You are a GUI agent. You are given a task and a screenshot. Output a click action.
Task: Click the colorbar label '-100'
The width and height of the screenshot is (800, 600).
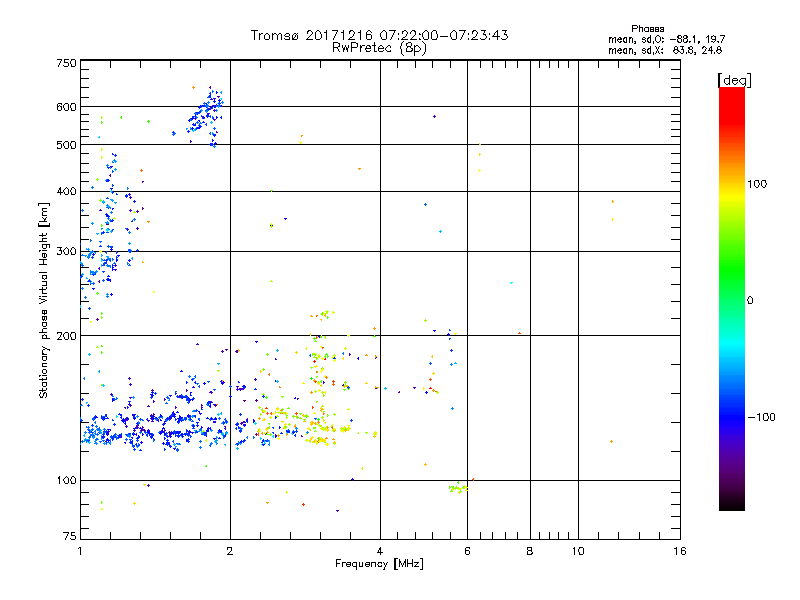click(x=761, y=417)
